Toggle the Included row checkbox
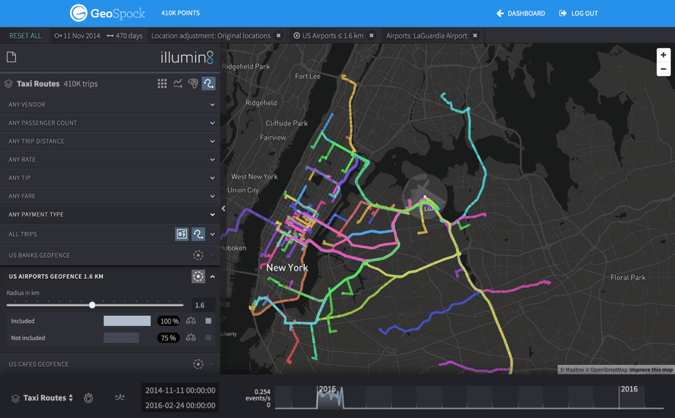Screen dimensions: 675x418 (x=208, y=321)
